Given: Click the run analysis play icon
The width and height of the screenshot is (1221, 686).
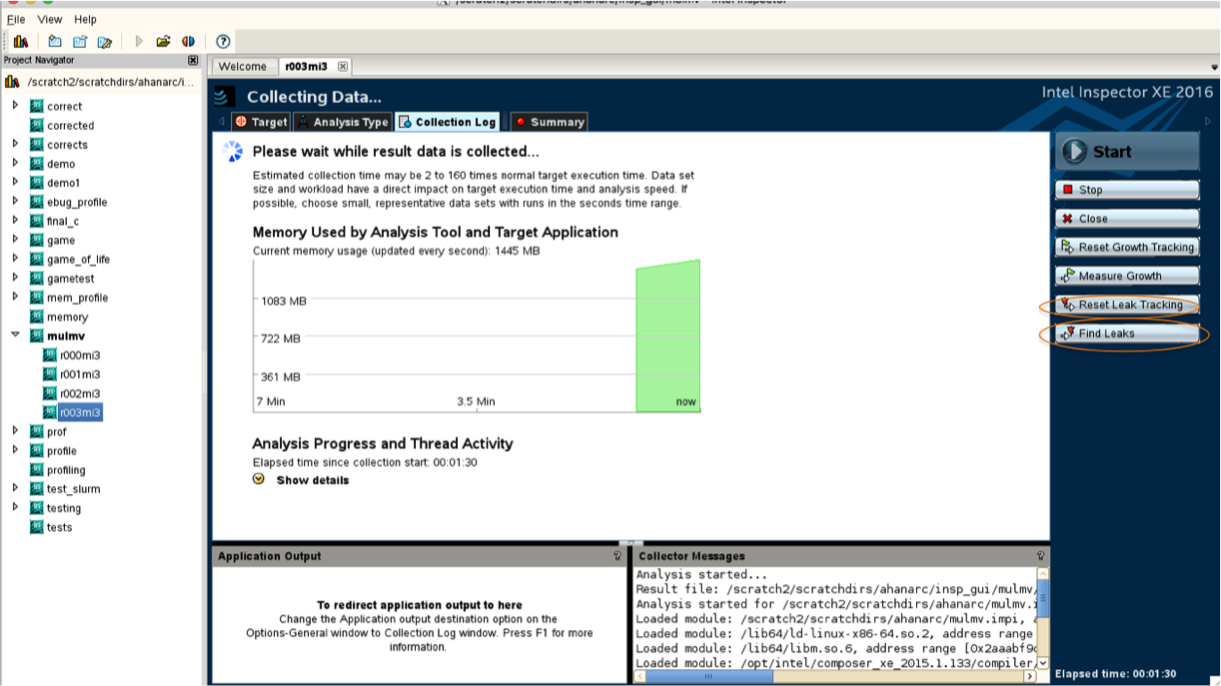Looking at the screenshot, I should tap(138, 41).
